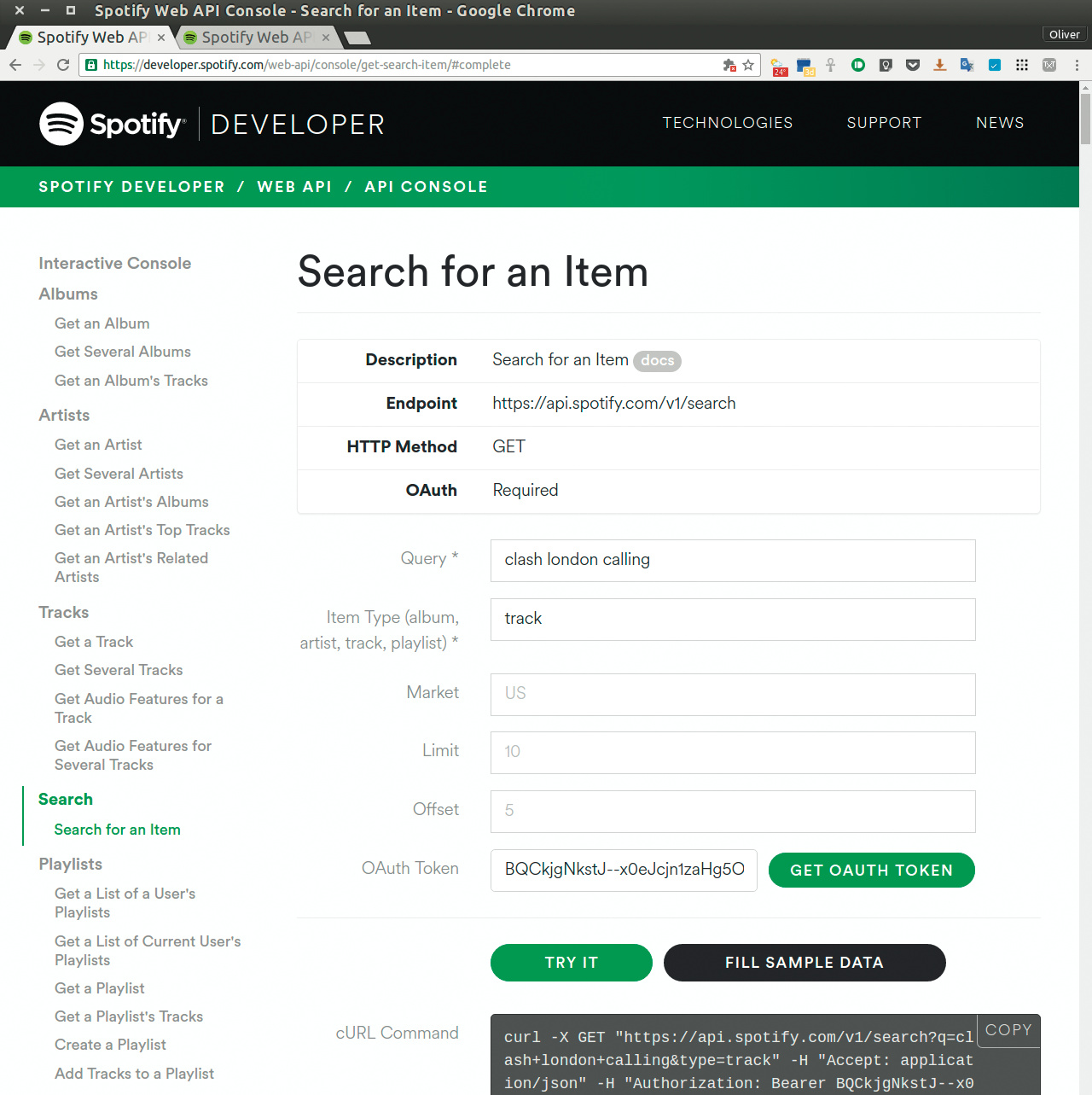Click the Pocket extension icon
The image size is (1092, 1095).
coord(913,65)
